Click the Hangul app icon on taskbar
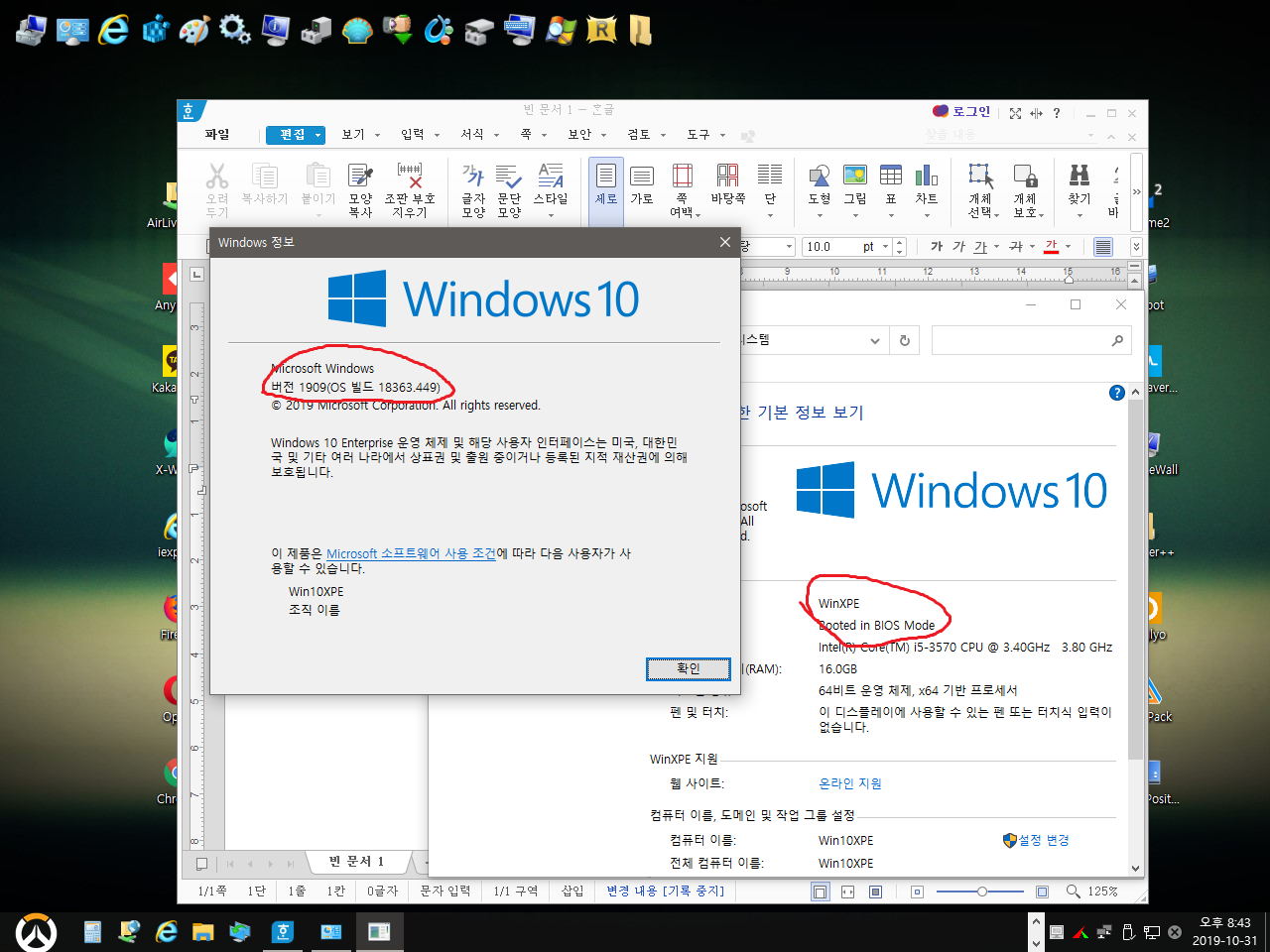1270x952 pixels. click(283, 932)
